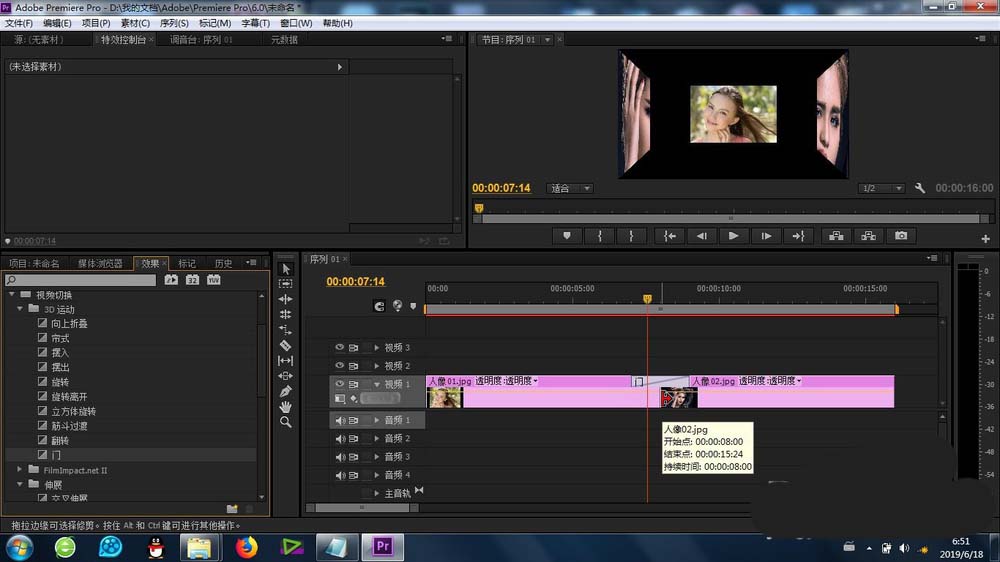The height and width of the screenshot is (562, 1000).
Task: Toggle snap in timeline
Action: coord(379,306)
